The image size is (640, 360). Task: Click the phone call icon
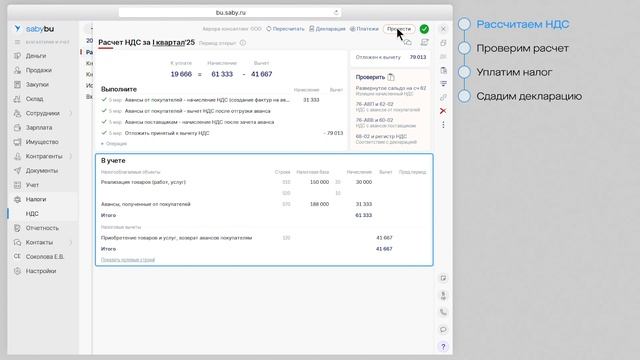click(443, 313)
